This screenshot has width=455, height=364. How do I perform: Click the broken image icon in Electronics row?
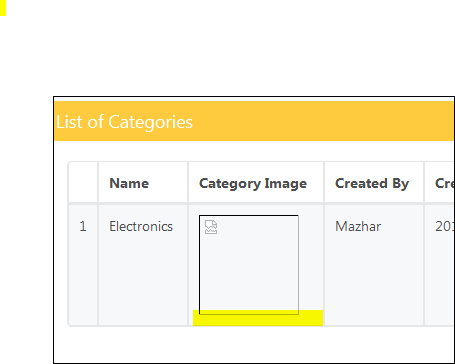click(211, 227)
